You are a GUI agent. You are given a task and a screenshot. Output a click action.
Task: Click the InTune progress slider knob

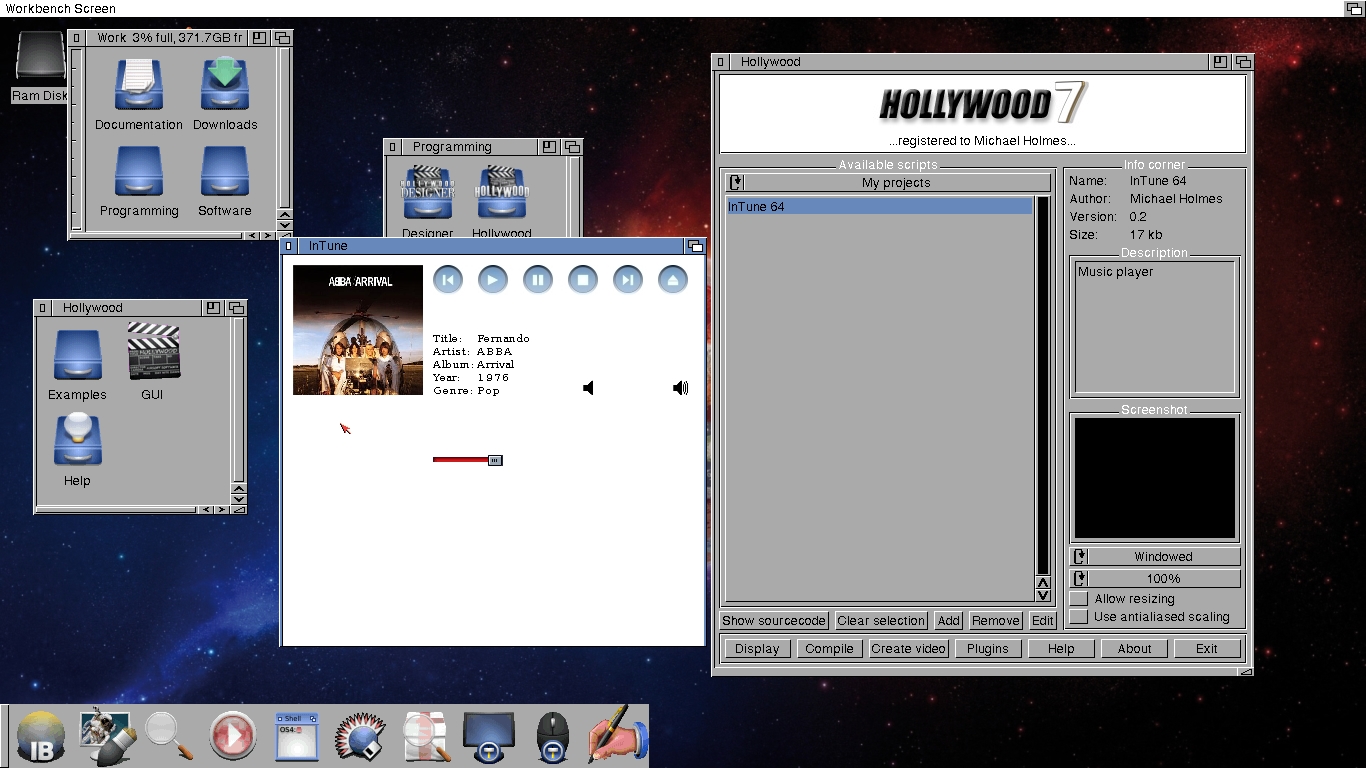[x=495, y=460]
